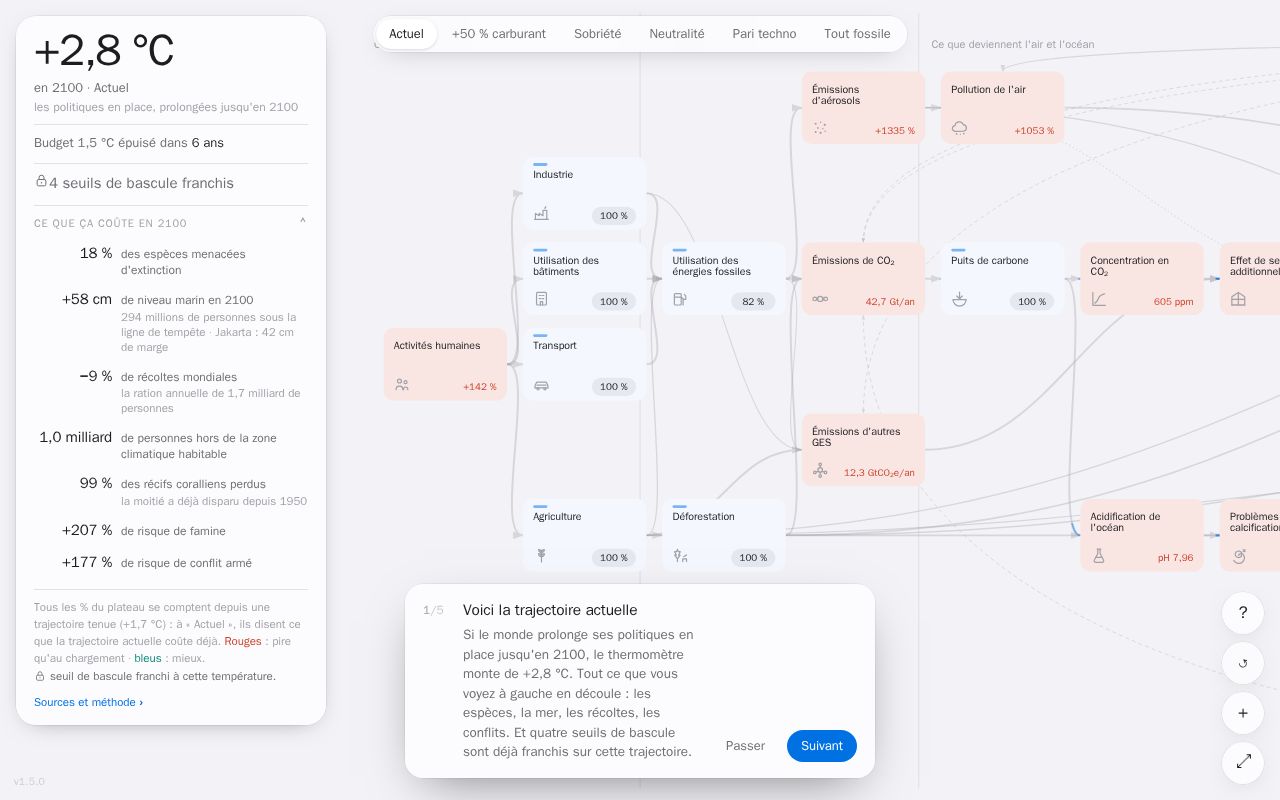Click the '4 seuils de bascule franchis' text
Viewport: 1280px width, 800px height.
point(141,183)
